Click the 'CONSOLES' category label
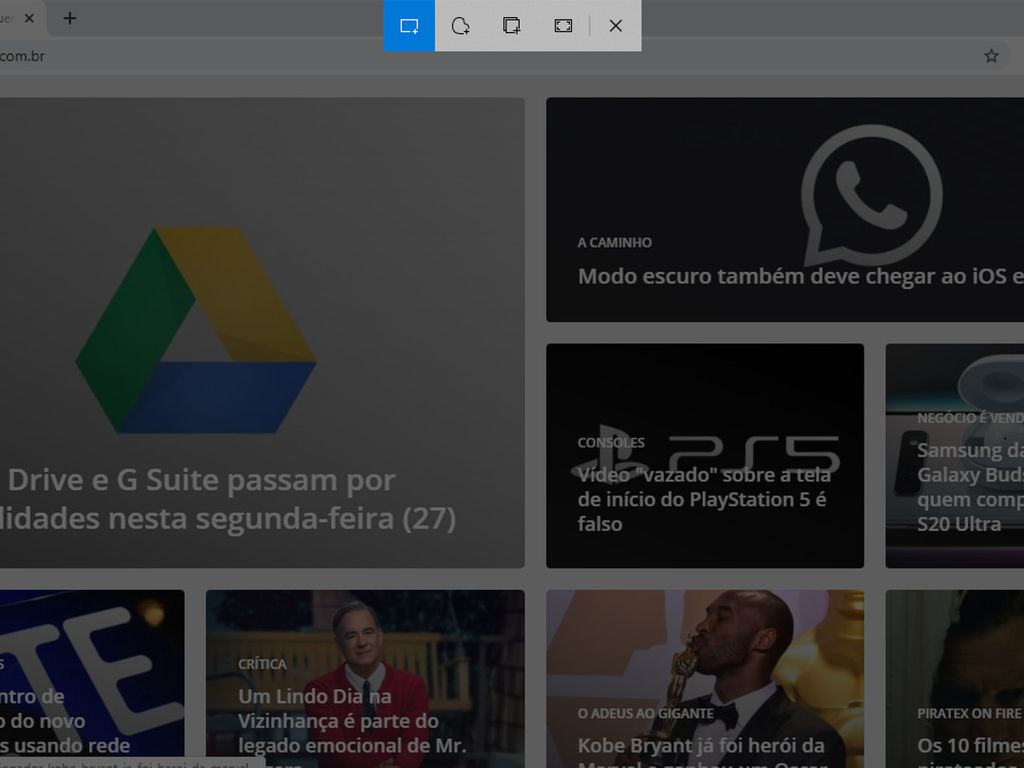This screenshot has width=1024, height=768. click(611, 442)
